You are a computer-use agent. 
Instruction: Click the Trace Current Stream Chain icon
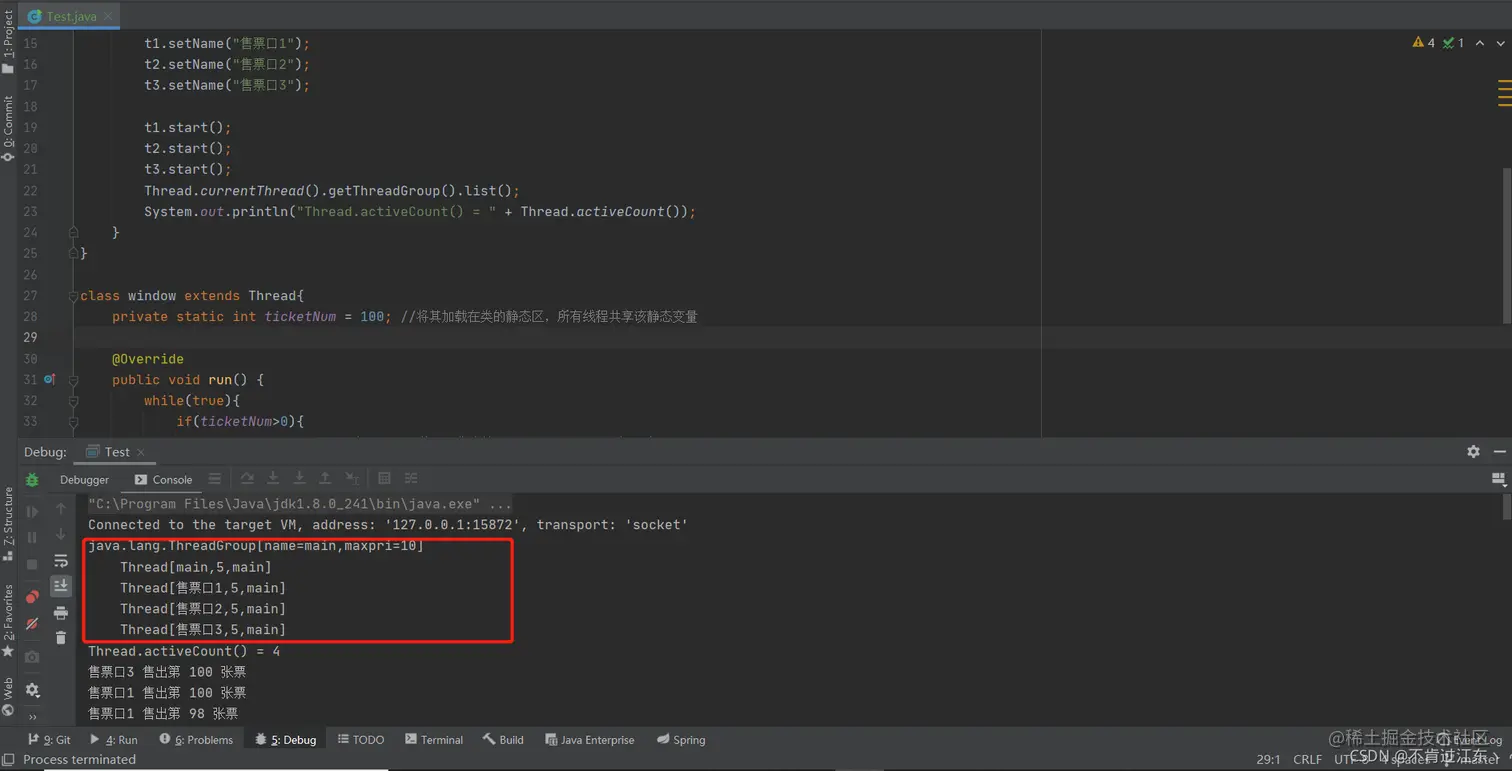pos(411,479)
